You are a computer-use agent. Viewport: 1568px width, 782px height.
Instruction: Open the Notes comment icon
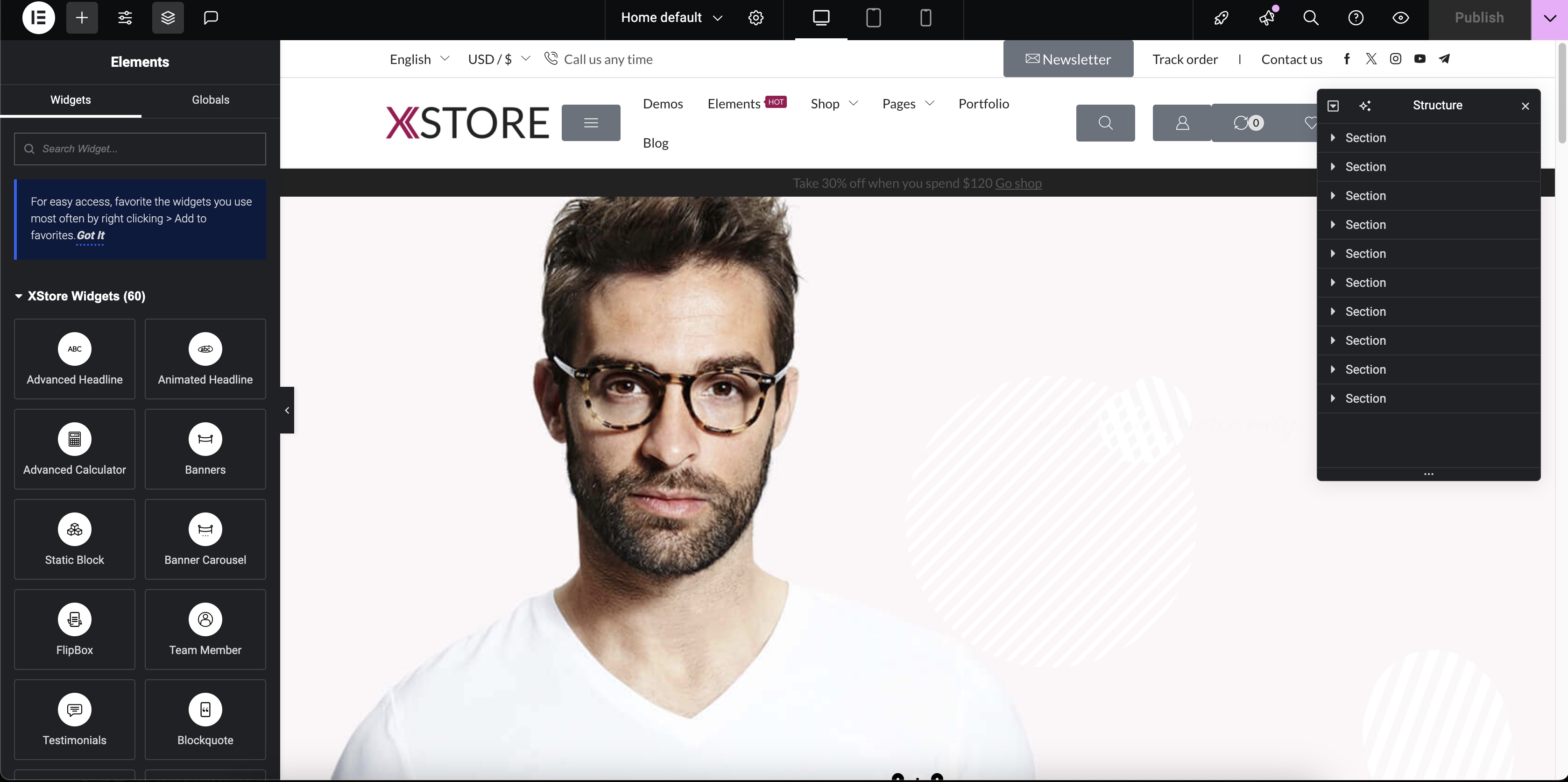[x=211, y=18]
